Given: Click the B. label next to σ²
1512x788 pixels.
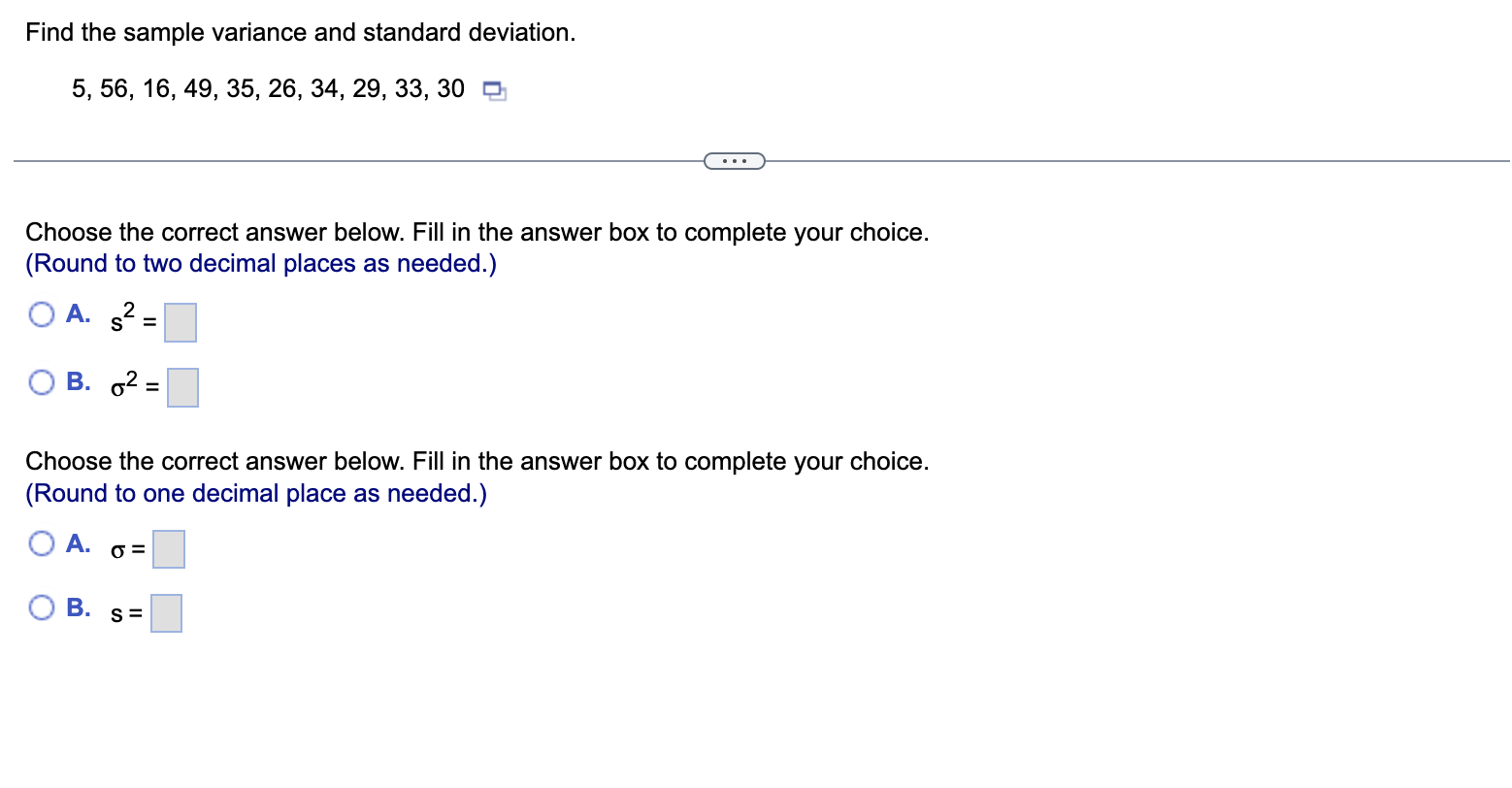Looking at the screenshot, I should [79, 380].
